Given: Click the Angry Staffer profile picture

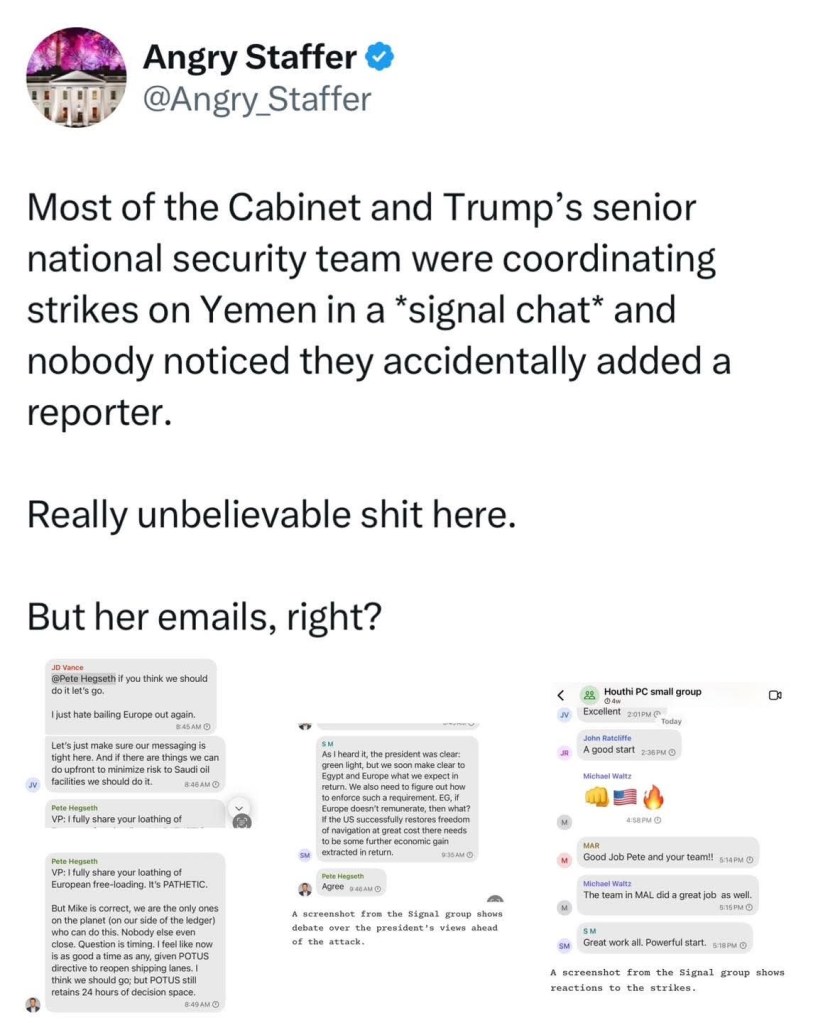Looking at the screenshot, I should pyautogui.click(x=76, y=76).
